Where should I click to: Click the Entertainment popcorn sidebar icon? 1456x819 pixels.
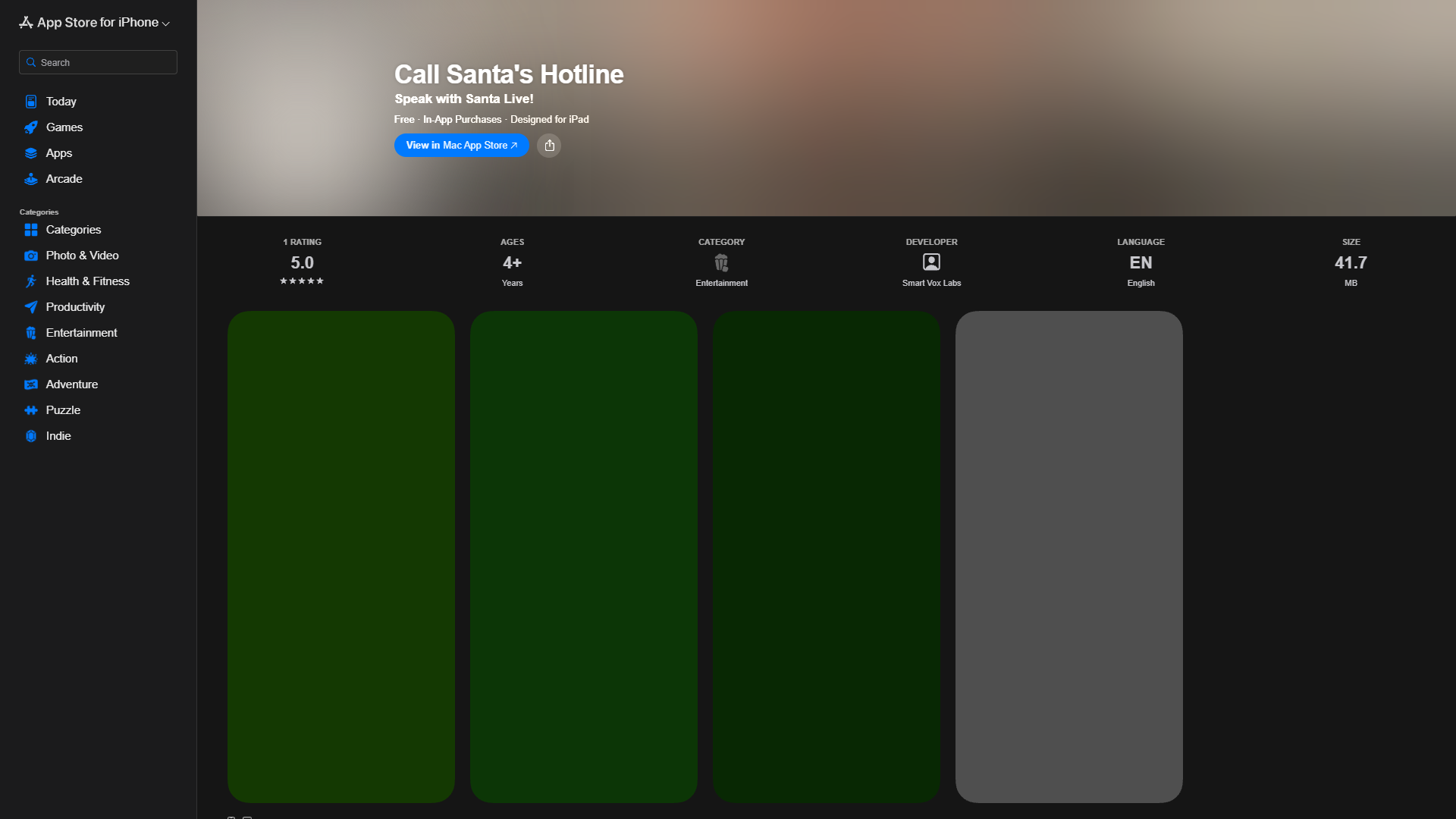pos(31,333)
